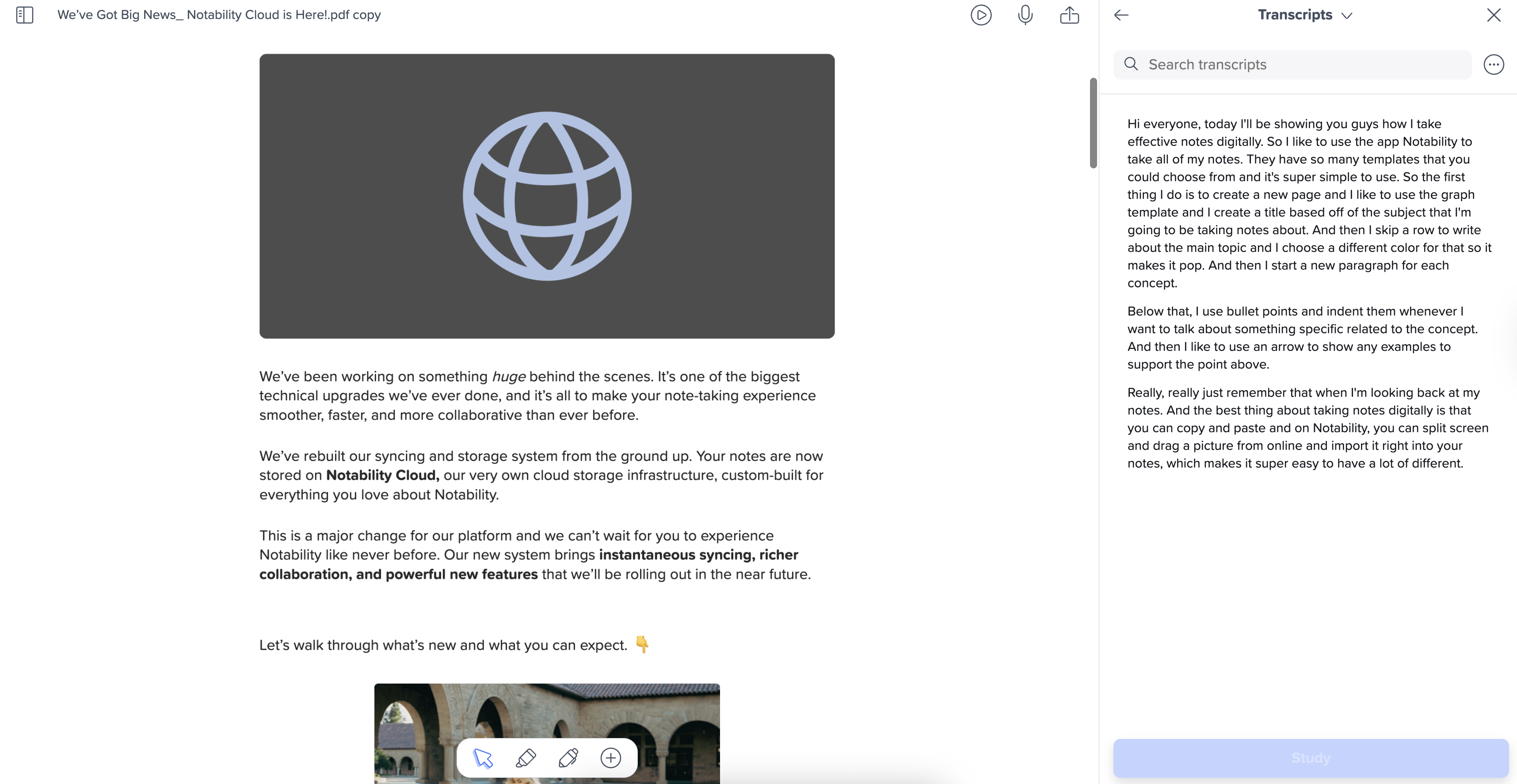Select the pen tool
The image size is (1517, 784).
tap(568, 757)
